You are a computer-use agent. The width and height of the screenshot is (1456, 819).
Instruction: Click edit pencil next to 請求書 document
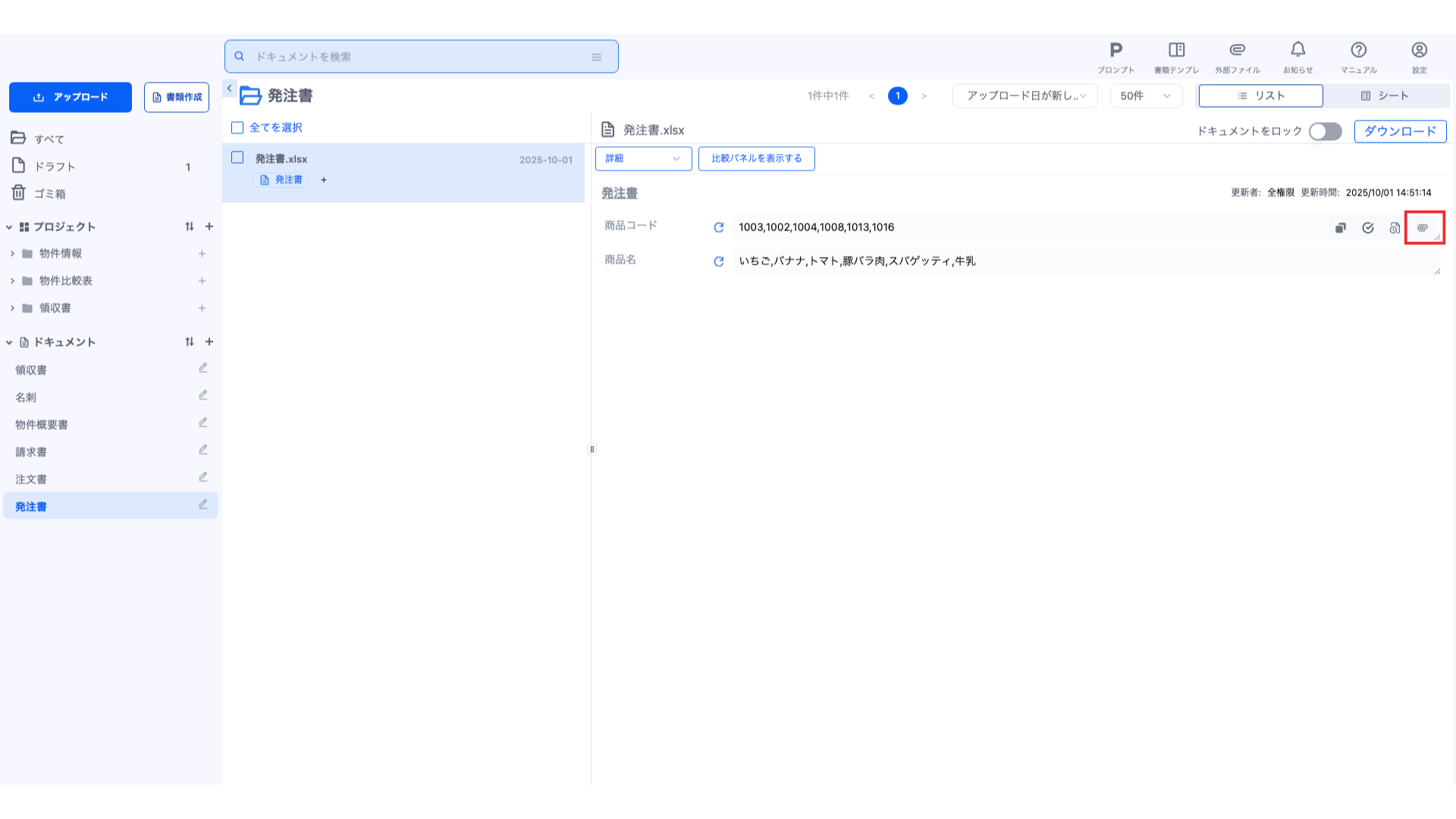pyautogui.click(x=202, y=450)
